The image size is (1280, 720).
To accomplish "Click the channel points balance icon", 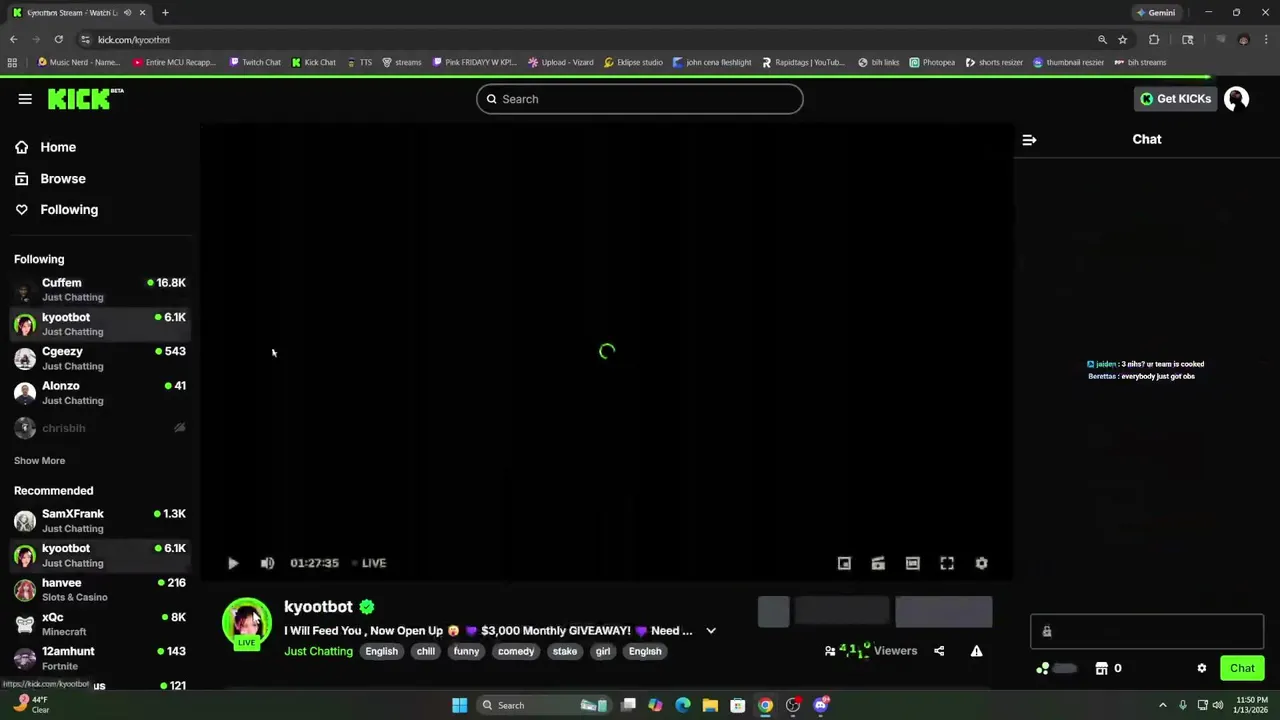I will [x=1043, y=668].
